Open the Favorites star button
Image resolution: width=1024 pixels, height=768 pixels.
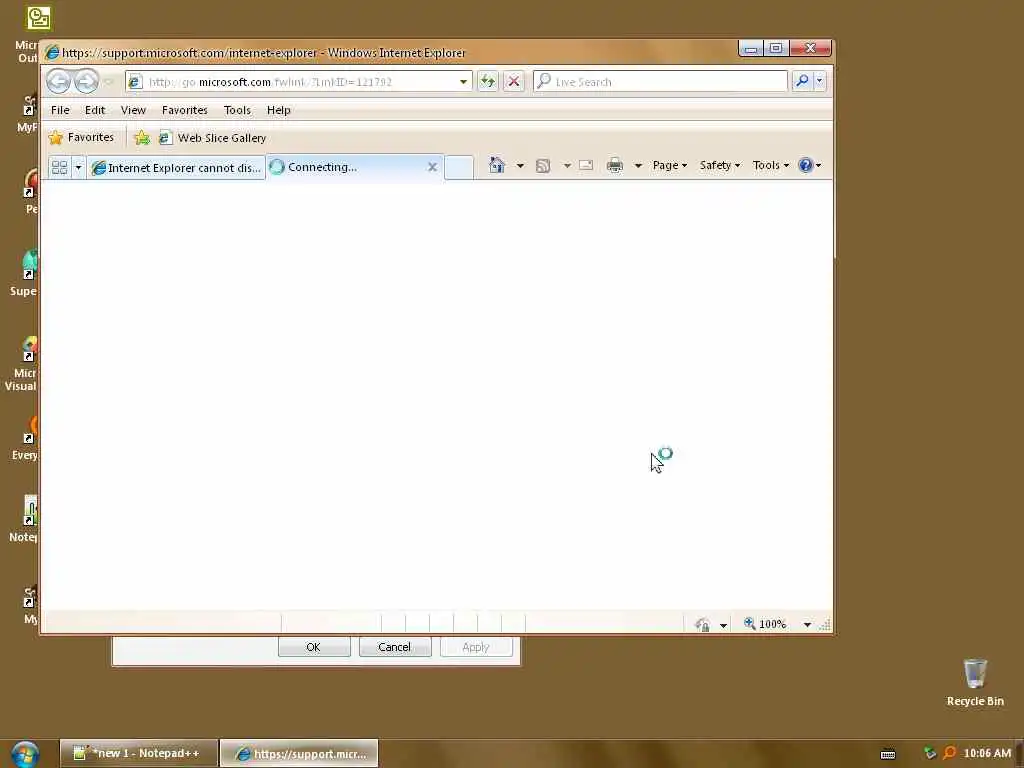click(82, 137)
